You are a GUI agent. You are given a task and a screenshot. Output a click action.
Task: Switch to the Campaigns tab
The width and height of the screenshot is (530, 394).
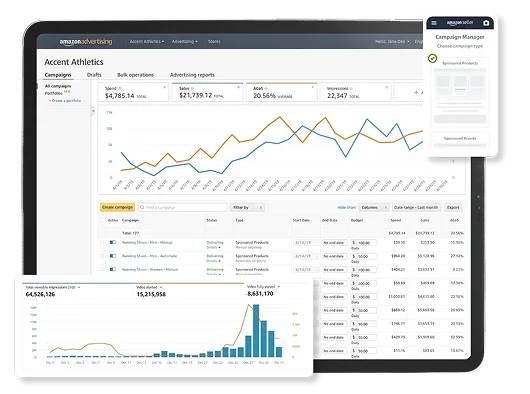[x=58, y=75]
